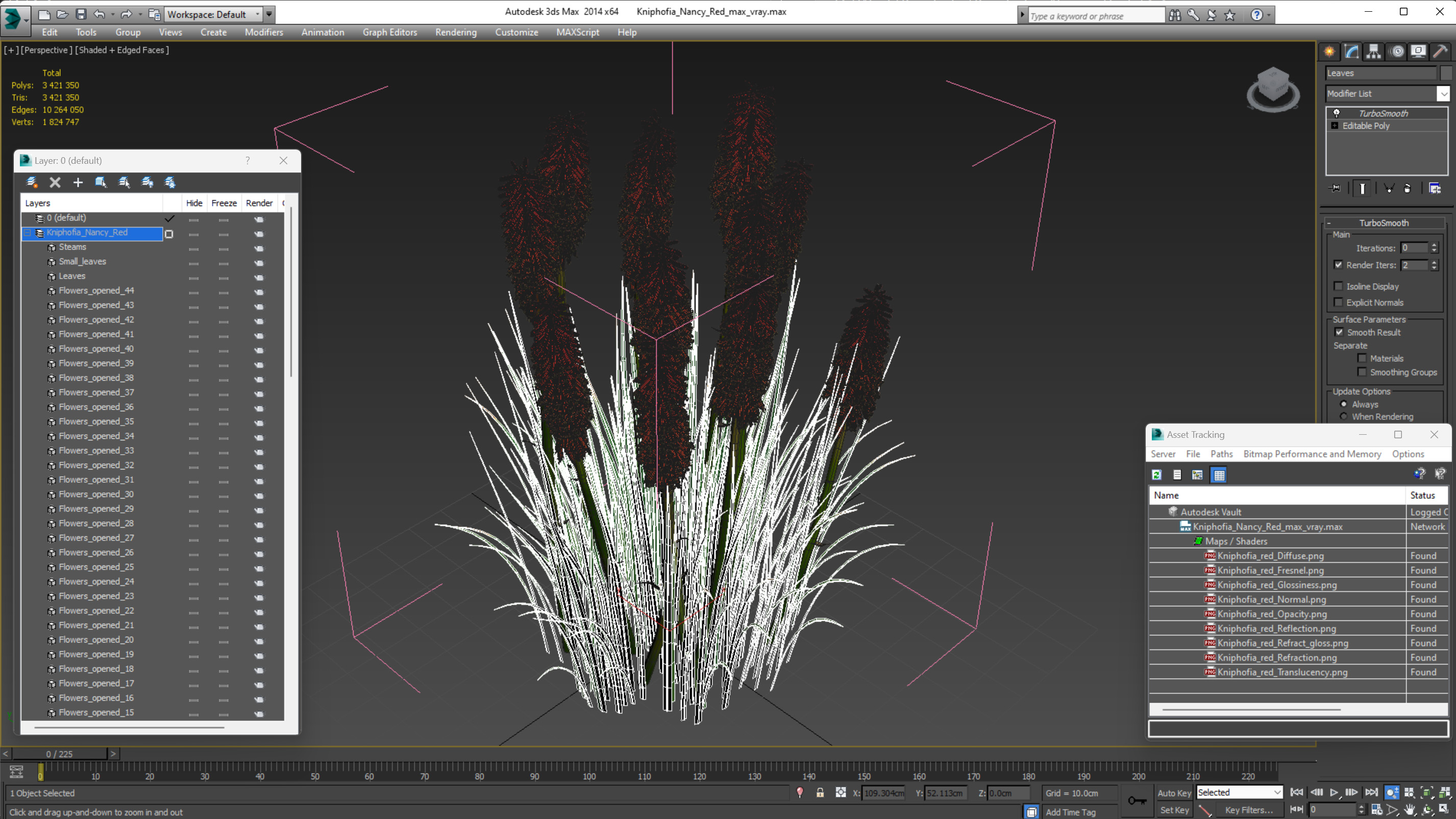Uncheck Smooth Result checkbox
Viewport: 1456px width, 819px height.
pyautogui.click(x=1339, y=332)
